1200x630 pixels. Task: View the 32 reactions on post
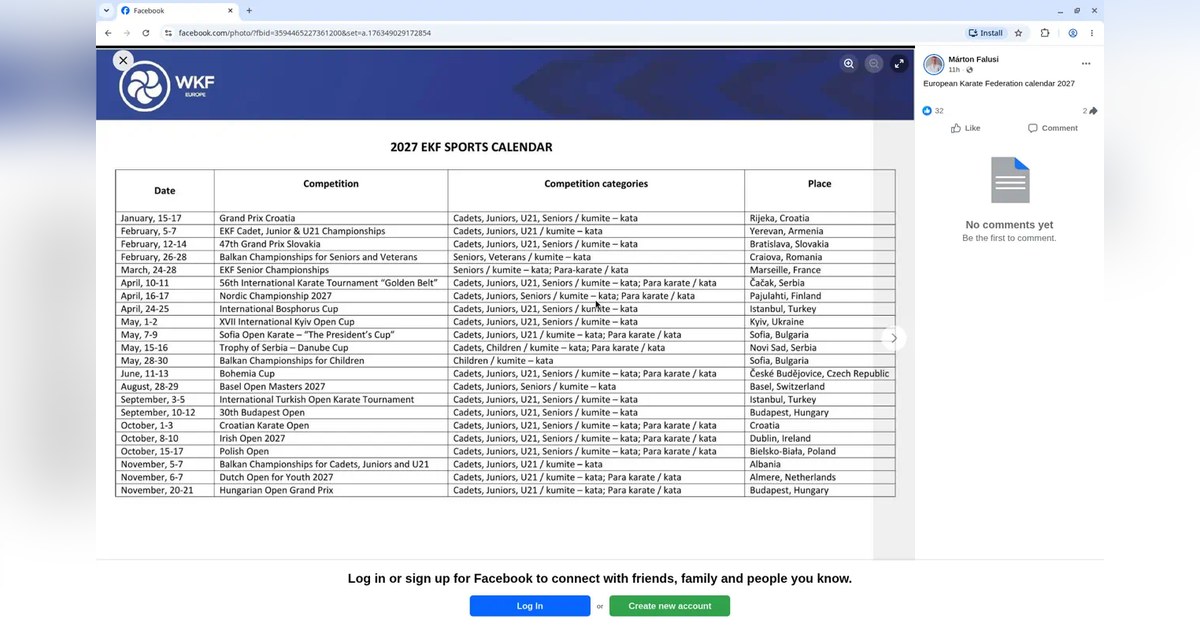933,111
